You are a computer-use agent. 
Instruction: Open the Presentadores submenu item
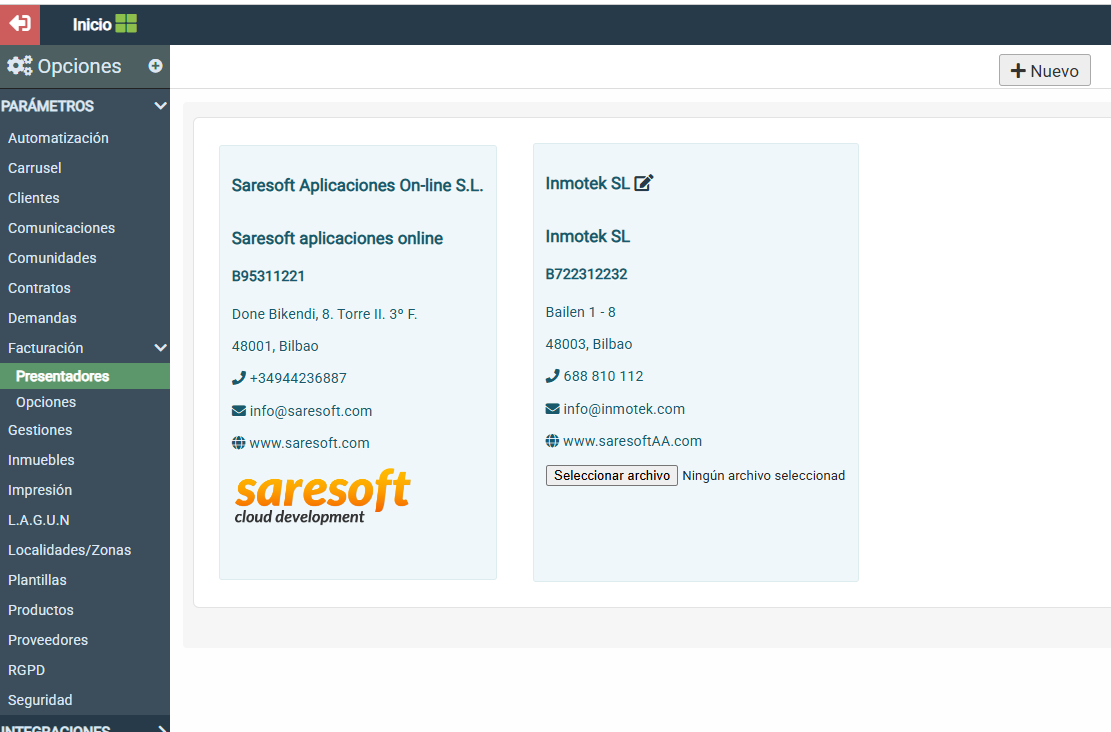click(x=62, y=376)
